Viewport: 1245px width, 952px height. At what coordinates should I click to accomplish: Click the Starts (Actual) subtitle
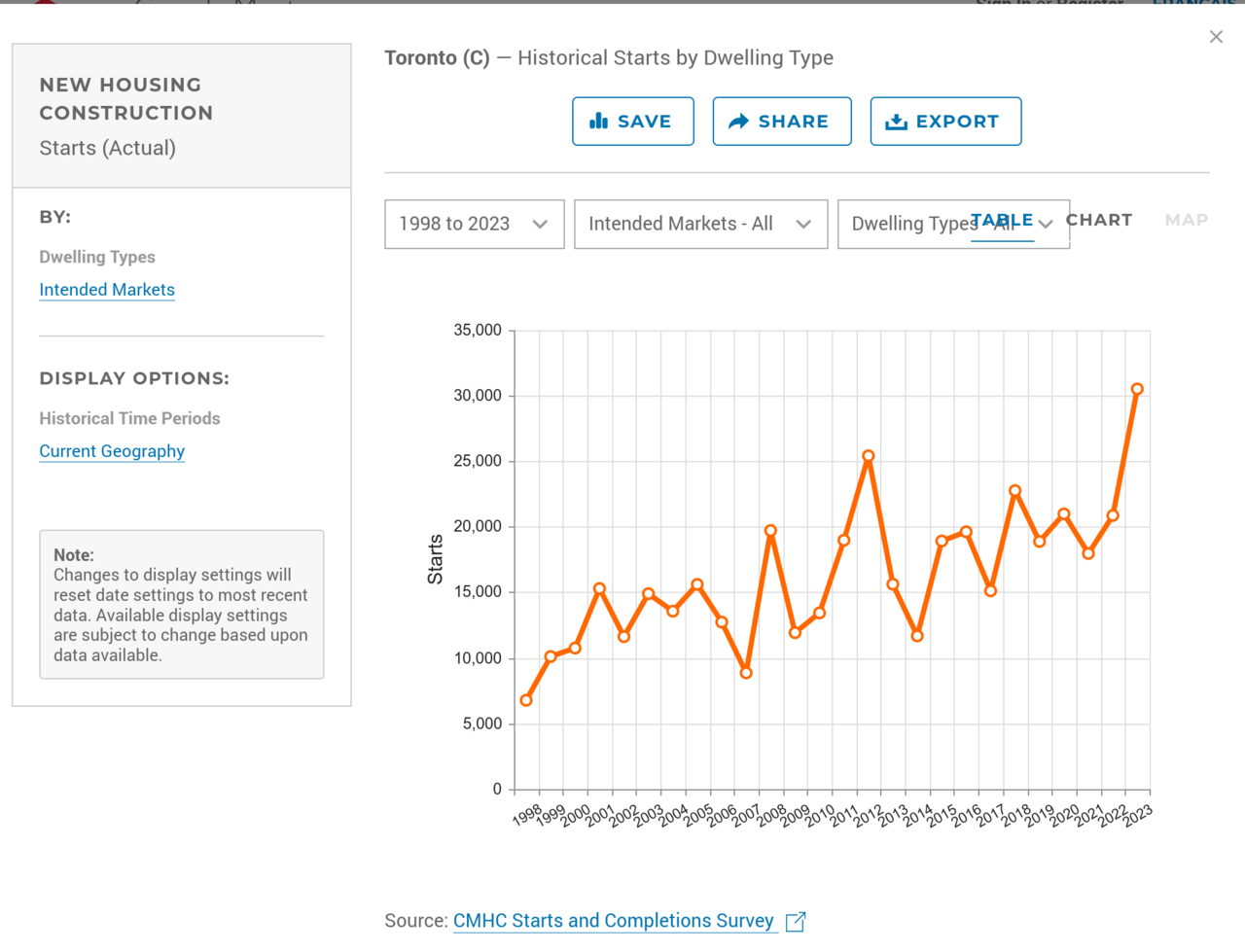108,148
